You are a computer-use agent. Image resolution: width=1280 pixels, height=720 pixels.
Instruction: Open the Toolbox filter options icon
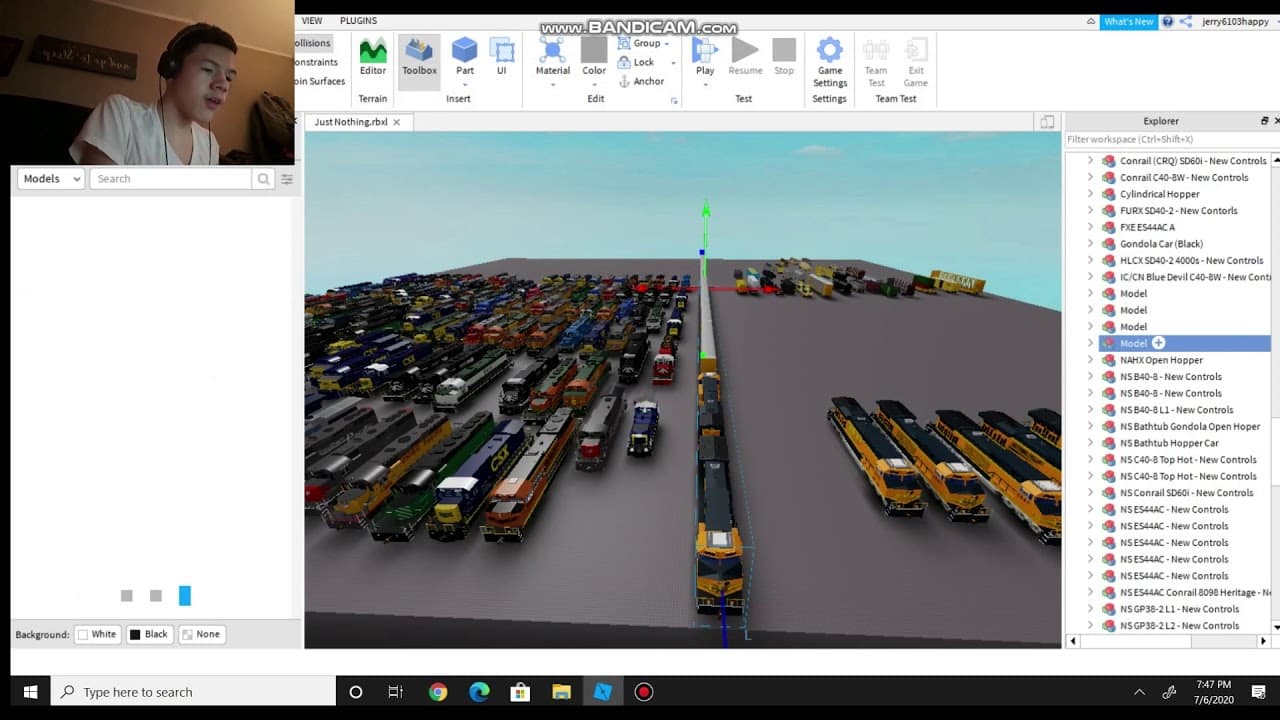(x=287, y=179)
